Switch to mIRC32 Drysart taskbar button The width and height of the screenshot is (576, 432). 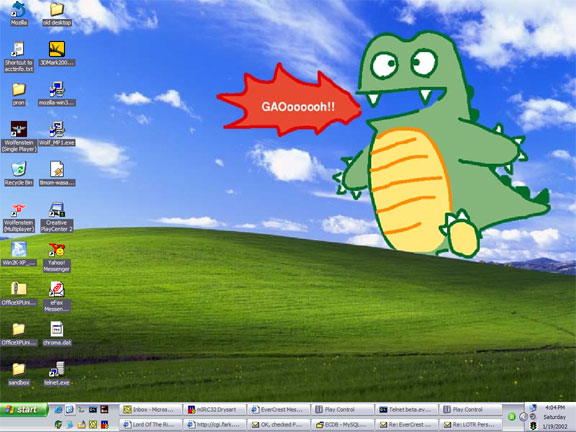tap(215, 409)
